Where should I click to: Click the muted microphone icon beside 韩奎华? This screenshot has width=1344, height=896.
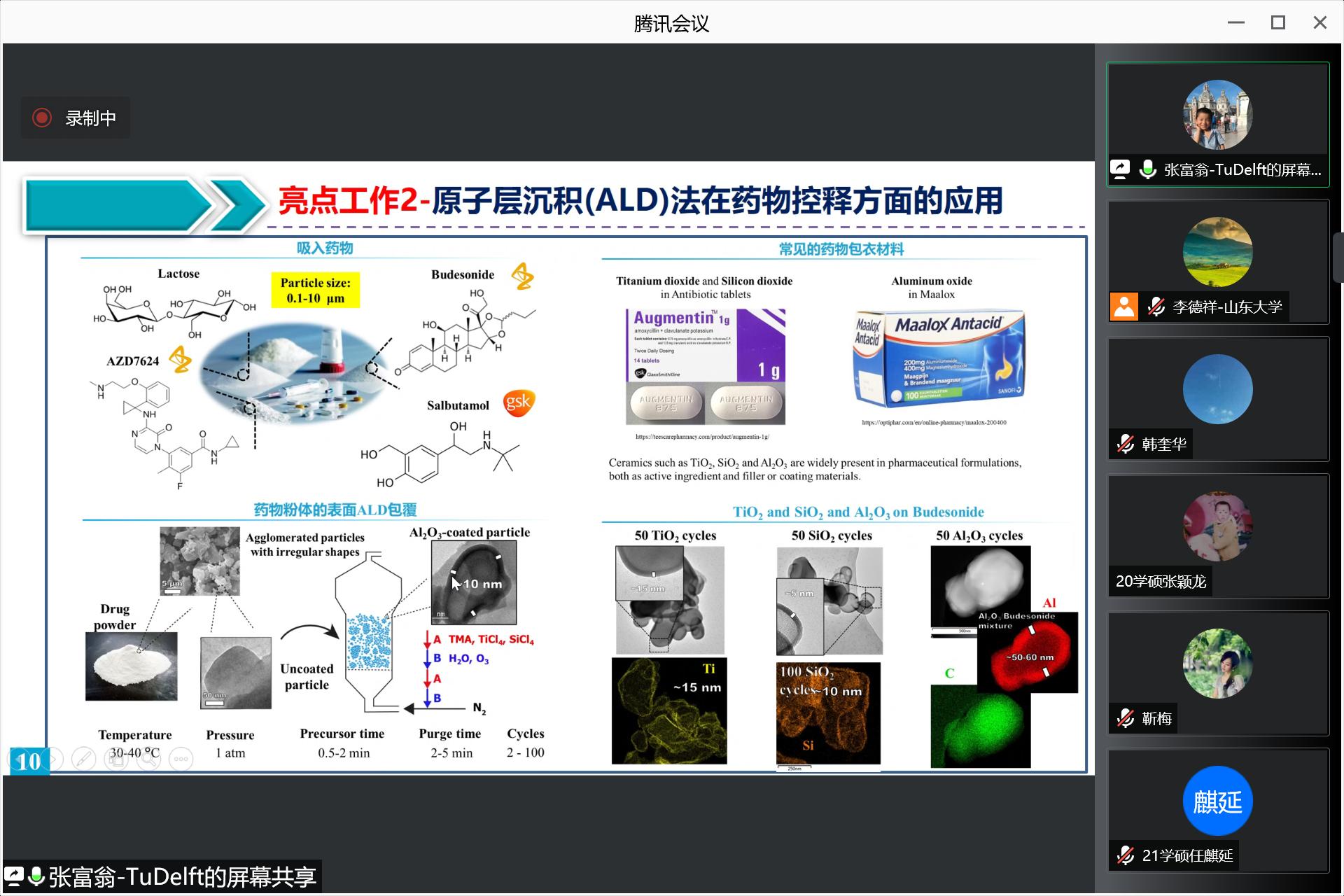tap(1126, 444)
